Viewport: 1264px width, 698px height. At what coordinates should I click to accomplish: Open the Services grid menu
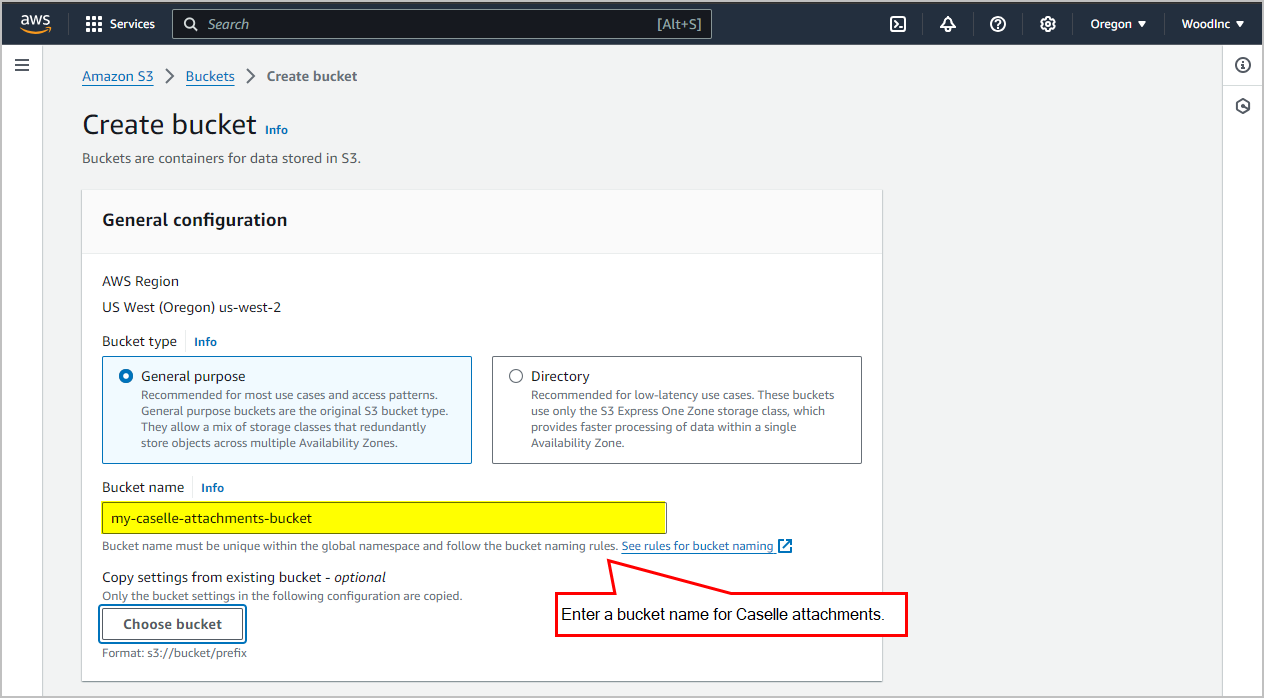[x=94, y=24]
